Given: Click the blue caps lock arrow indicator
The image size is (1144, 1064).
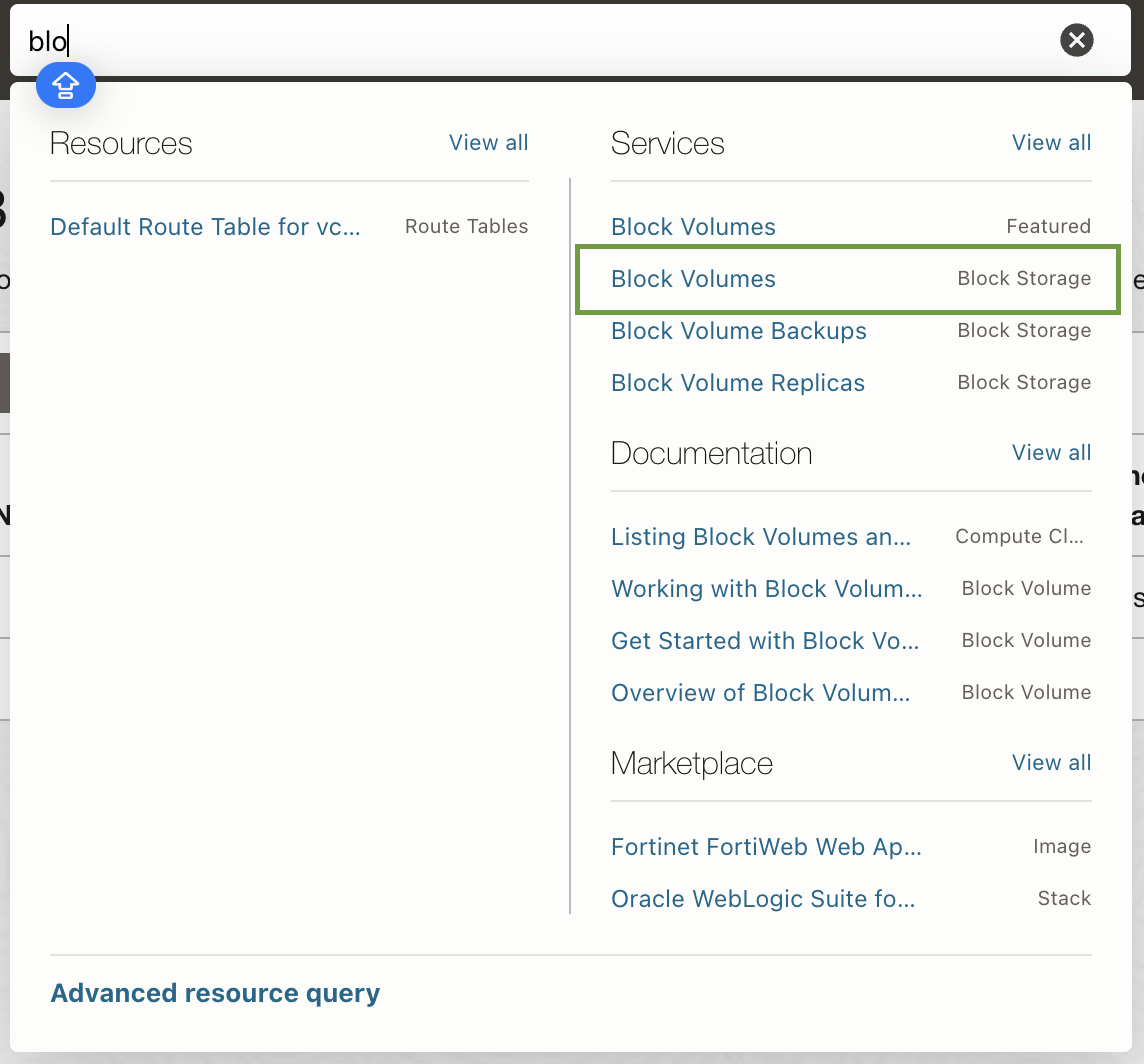Looking at the screenshot, I should (66, 87).
